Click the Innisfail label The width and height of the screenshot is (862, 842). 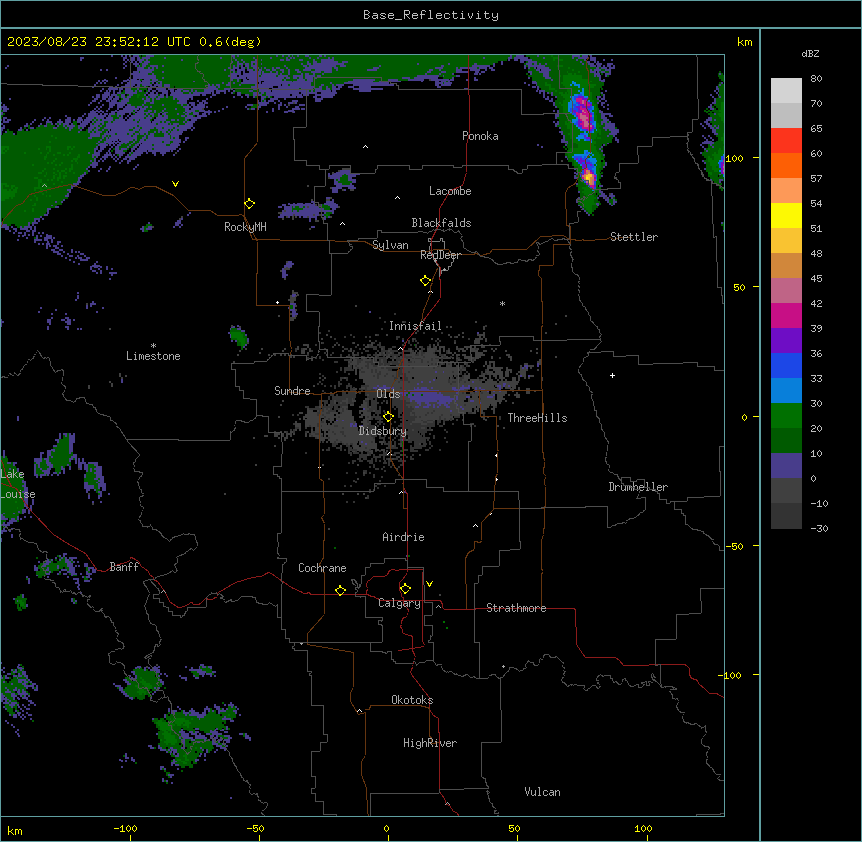pyautogui.click(x=415, y=326)
